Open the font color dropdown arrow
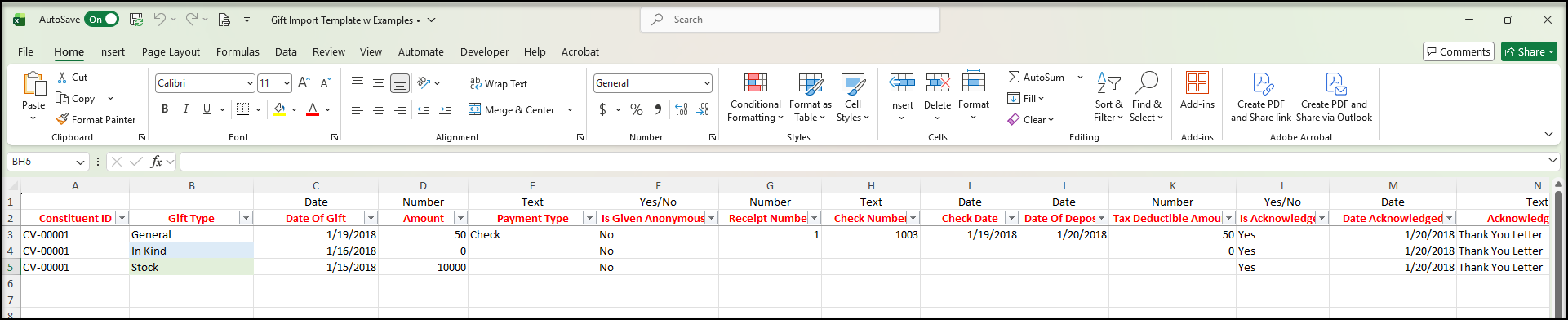Viewport: 1568px width, 320px height. [328, 109]
